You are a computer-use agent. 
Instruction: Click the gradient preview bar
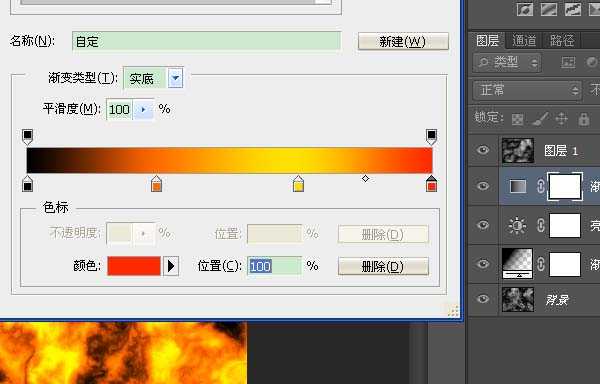coord(230,160)
